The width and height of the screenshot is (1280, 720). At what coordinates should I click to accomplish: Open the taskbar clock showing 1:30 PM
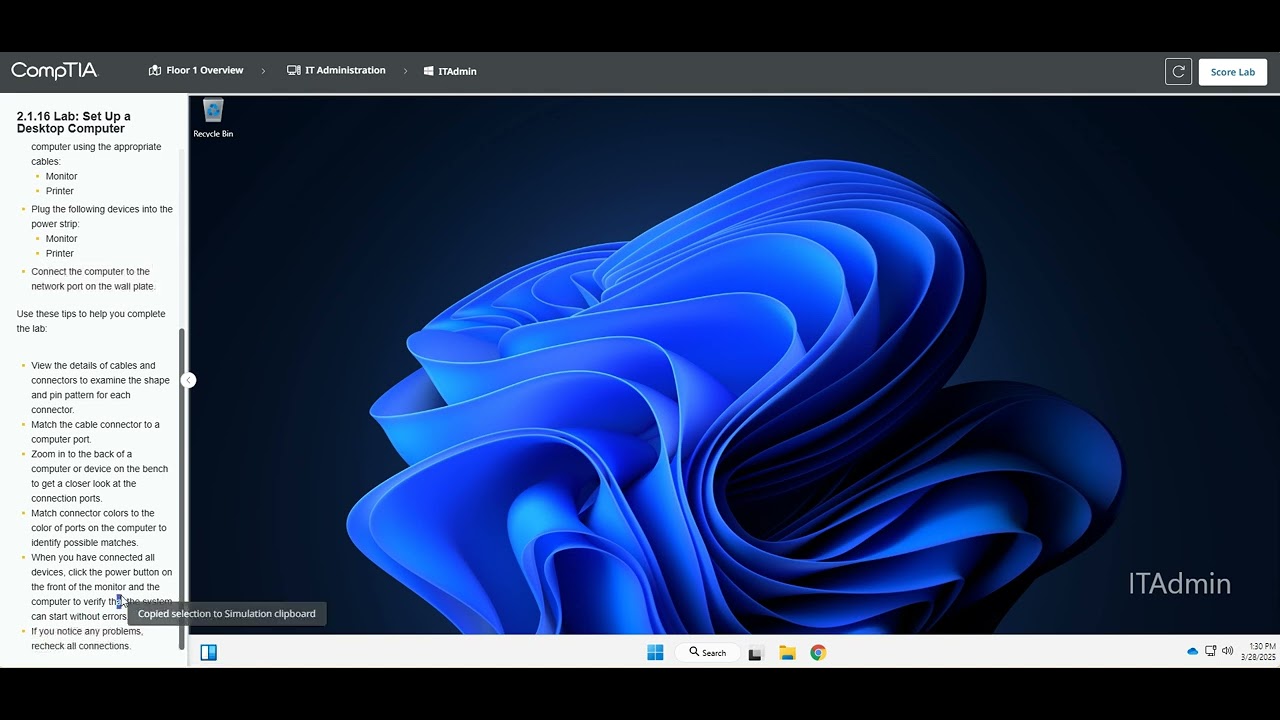pos(1258,652)
